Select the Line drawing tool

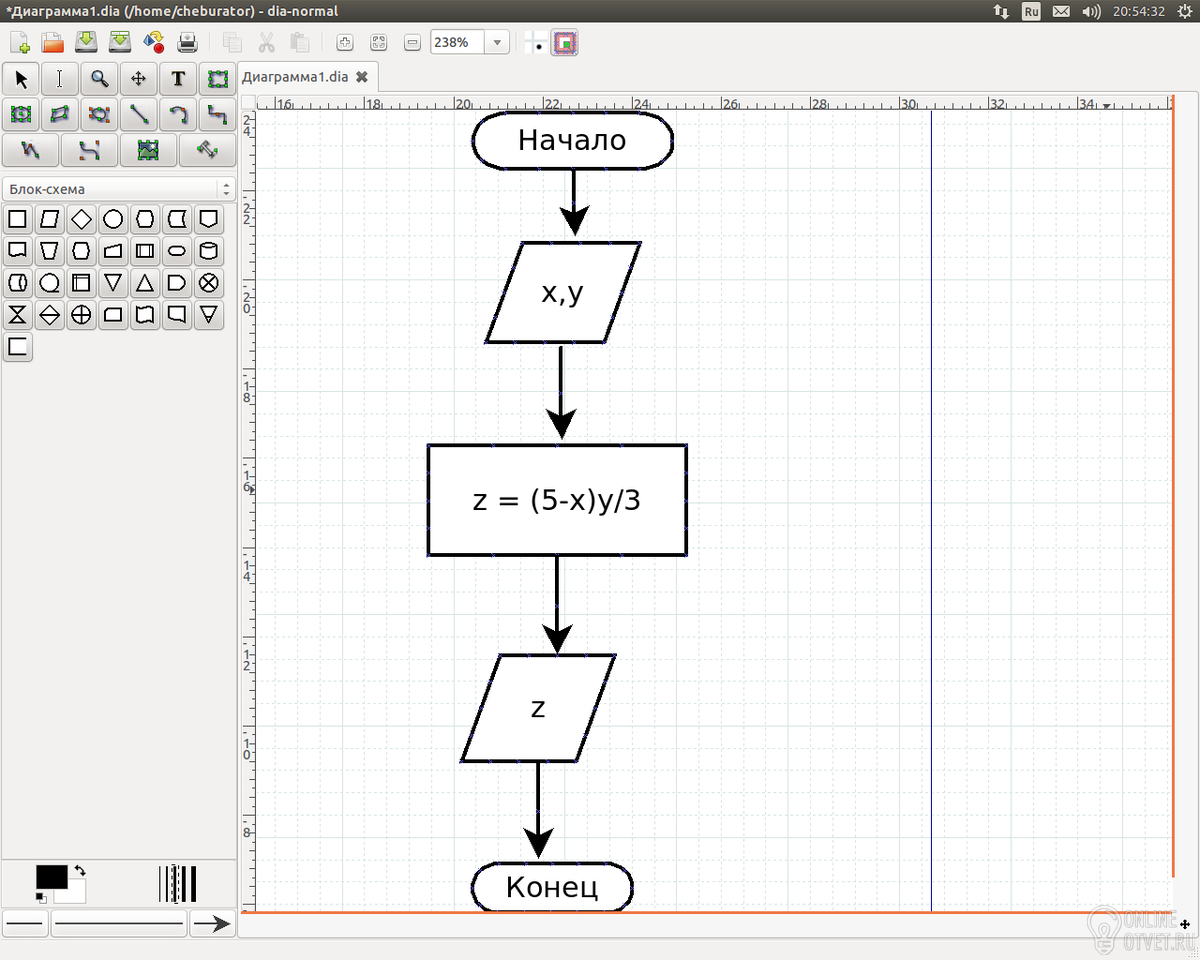(138, 115)
